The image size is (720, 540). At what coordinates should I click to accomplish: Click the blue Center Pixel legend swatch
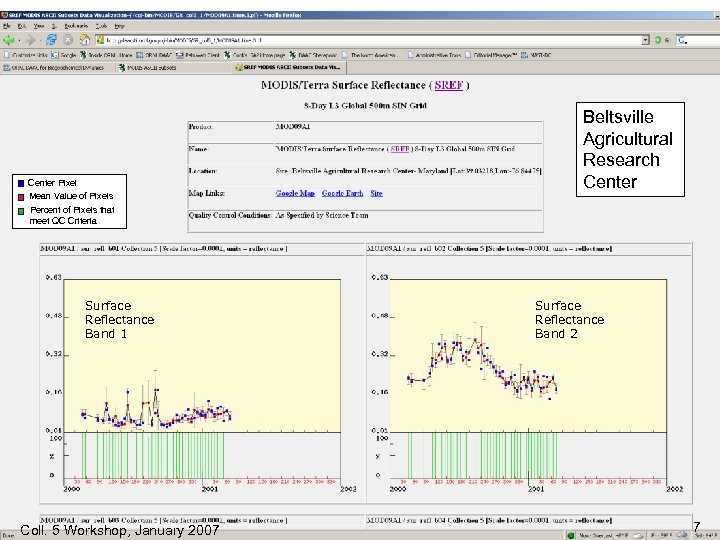[x=20, y=183]
